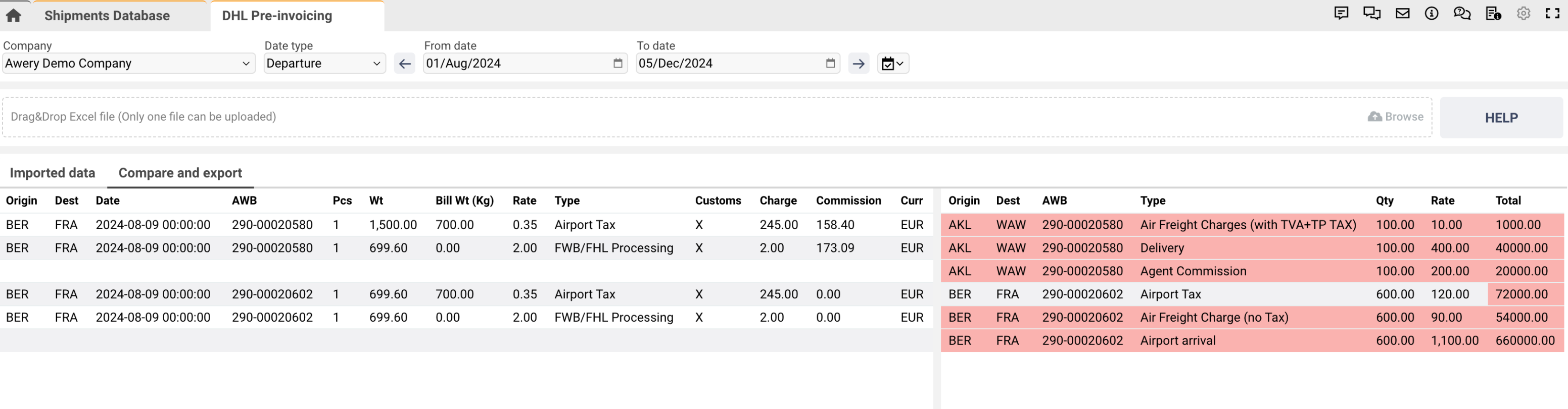1568x409 pixels.
Task: Select the Delivery row
Action: [1252, 248]
